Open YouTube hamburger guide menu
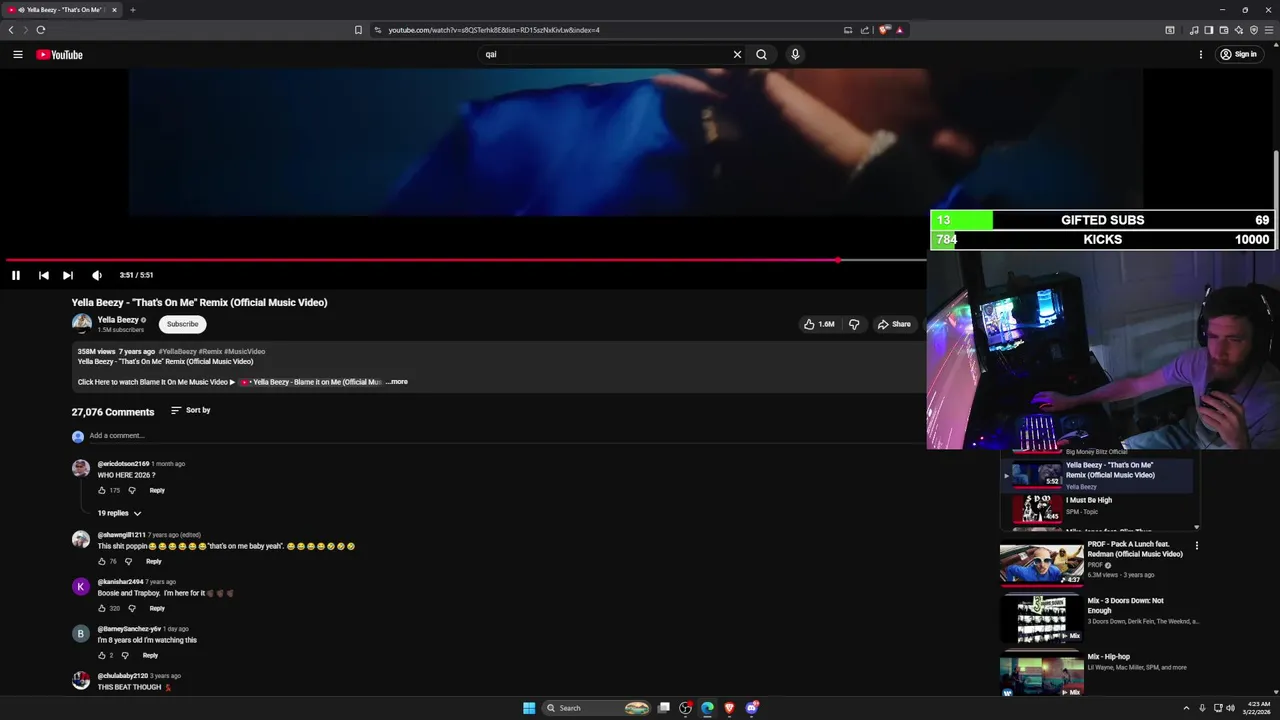The width and height of the screenshot is (1280, 720). (x=18, y=55)
